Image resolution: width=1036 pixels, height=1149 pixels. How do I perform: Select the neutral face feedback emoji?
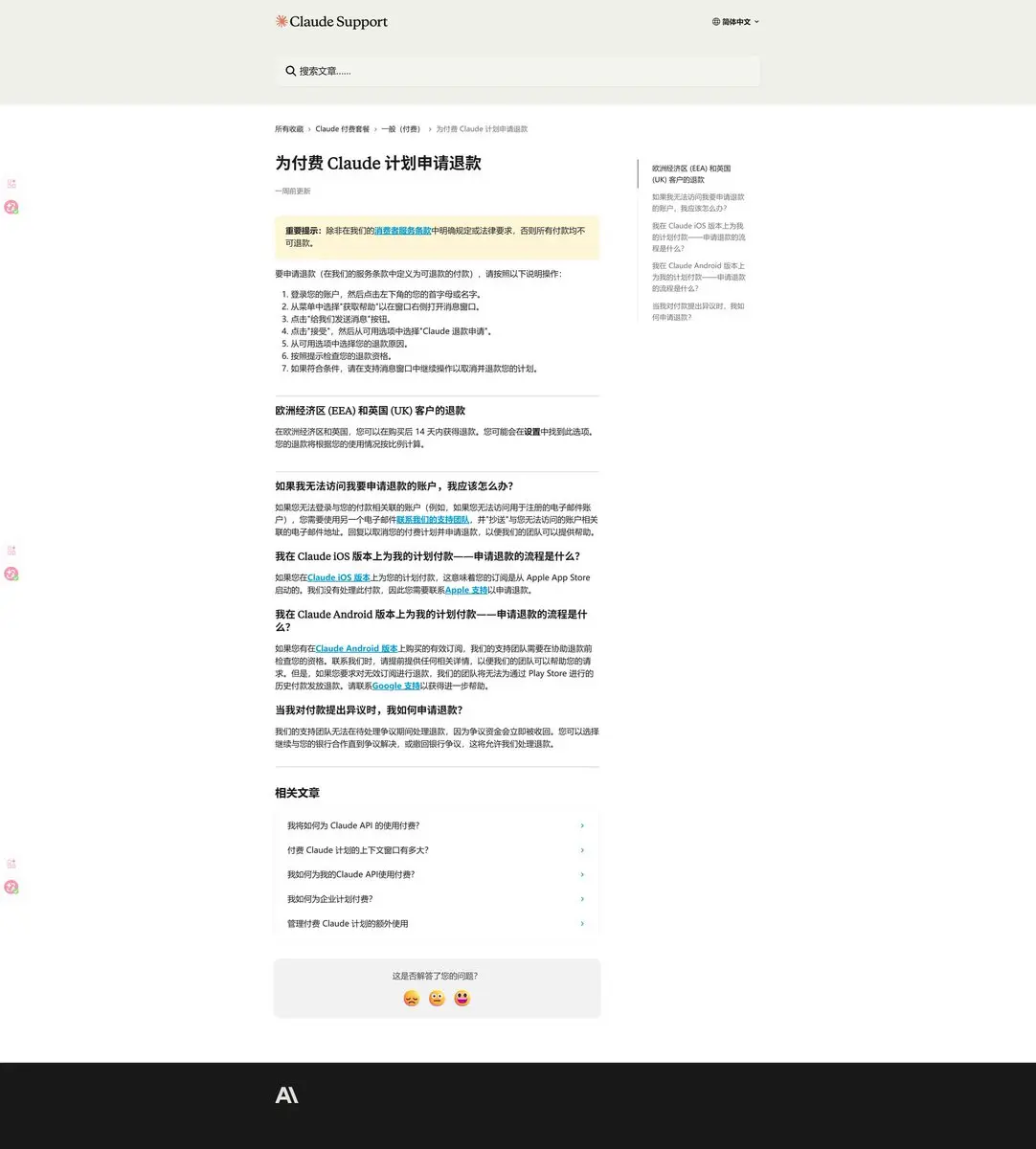point(437,999)
